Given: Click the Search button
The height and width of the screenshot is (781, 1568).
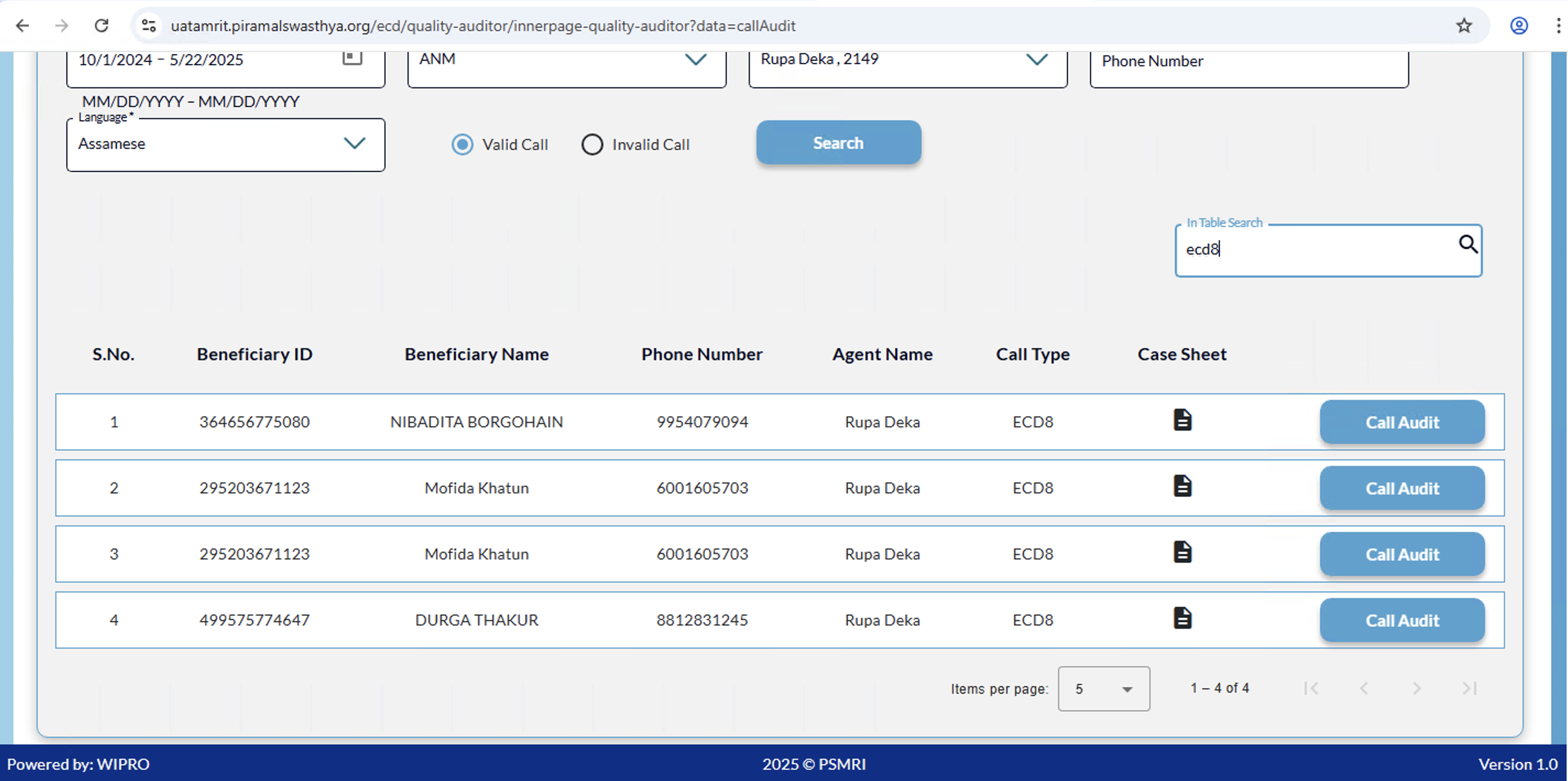Looking at the screenshot, I should 838,143.
